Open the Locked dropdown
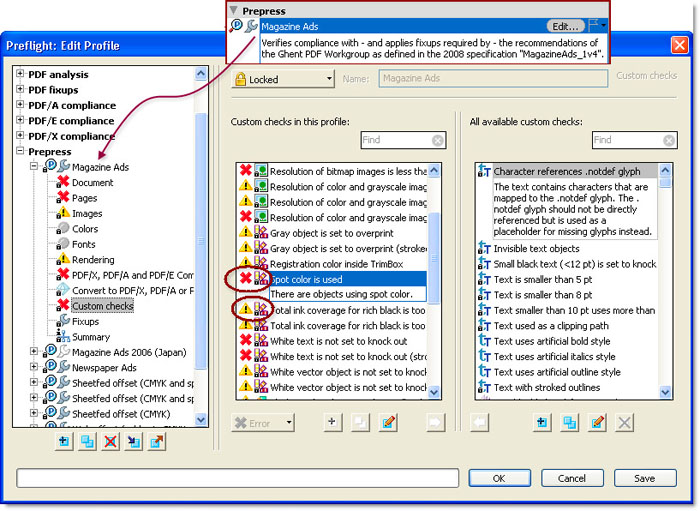 click(x=283, y=79)
